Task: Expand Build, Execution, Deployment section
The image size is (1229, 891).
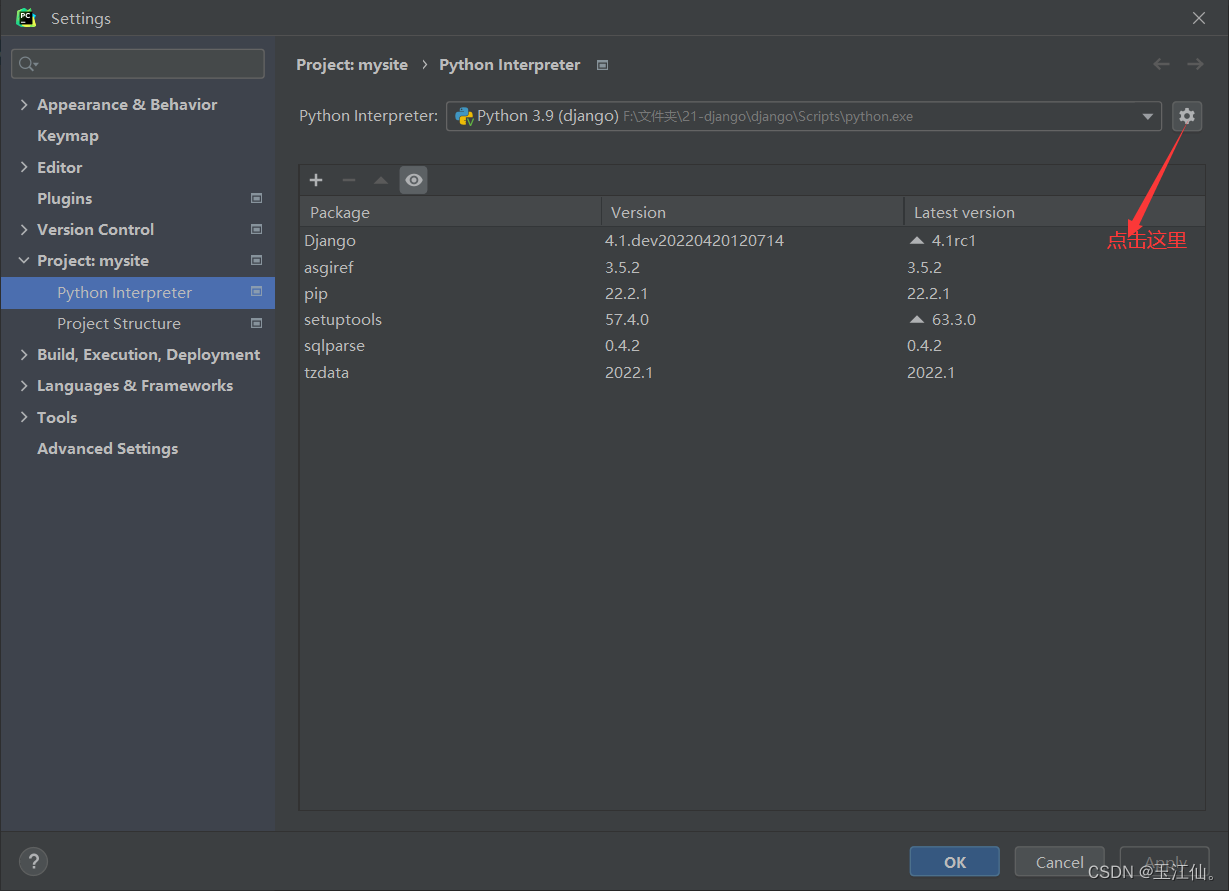Action: click(x=24, y=354)
